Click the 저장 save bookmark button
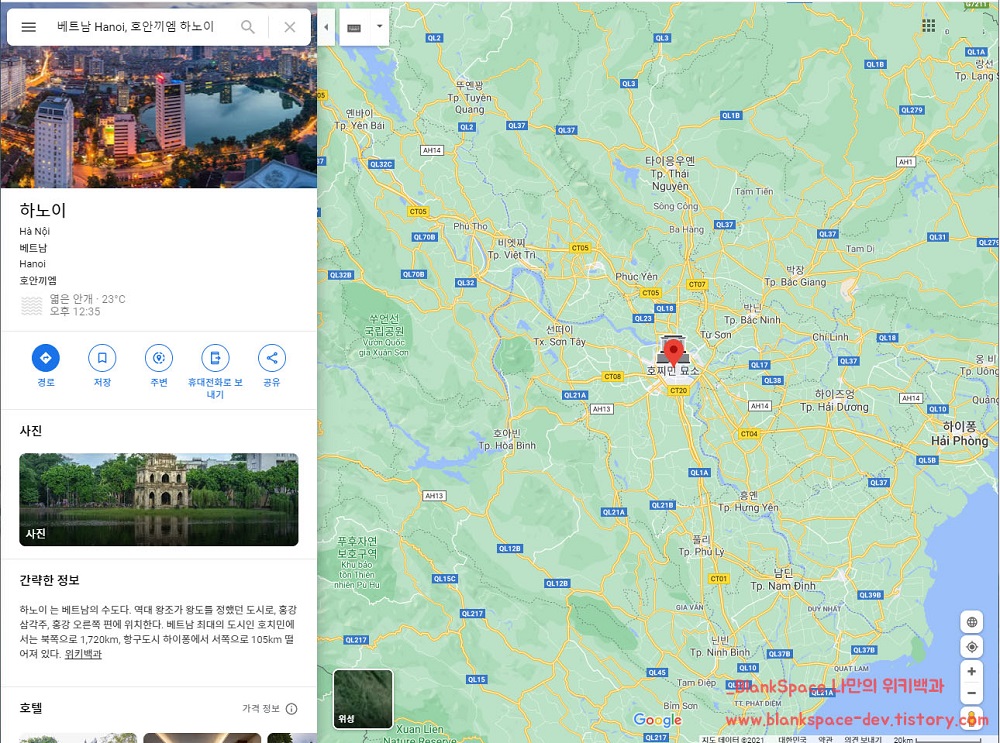Viewport: 1000px width, 743px height. (102, 366)
